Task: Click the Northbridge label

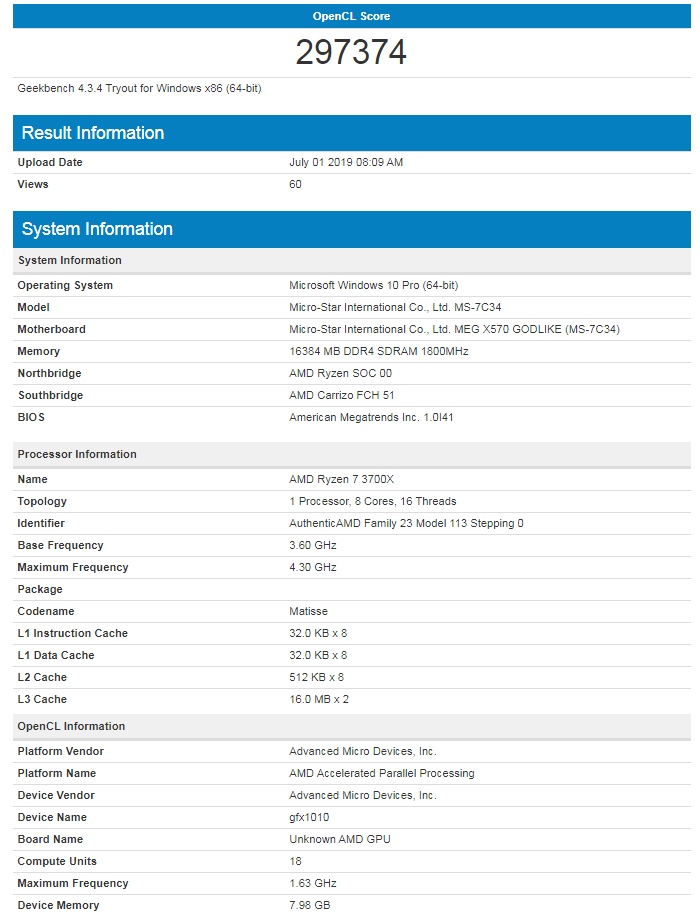Action: tap(49, 373)
